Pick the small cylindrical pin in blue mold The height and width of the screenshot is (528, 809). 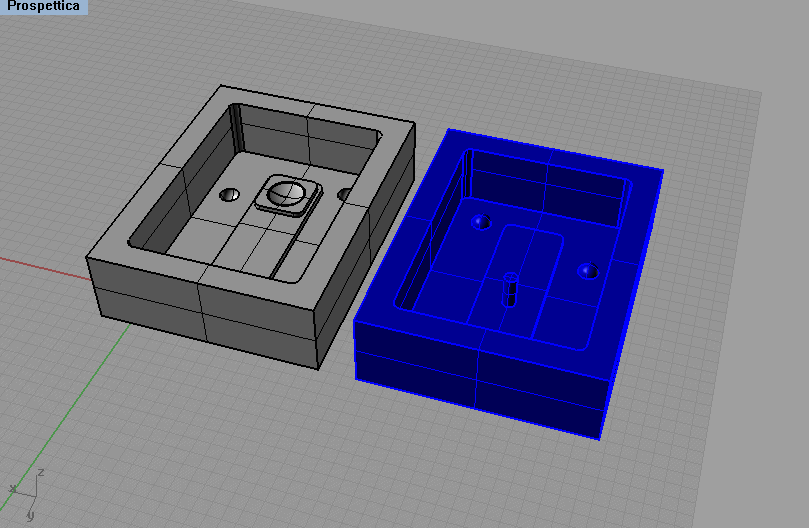click(510, 289)
